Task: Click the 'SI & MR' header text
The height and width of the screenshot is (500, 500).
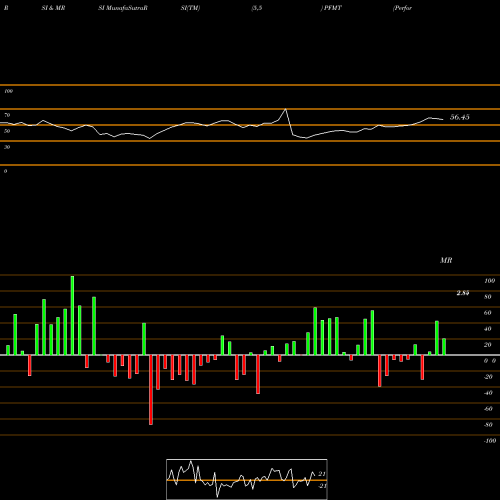Action: [x=53, y=8]
